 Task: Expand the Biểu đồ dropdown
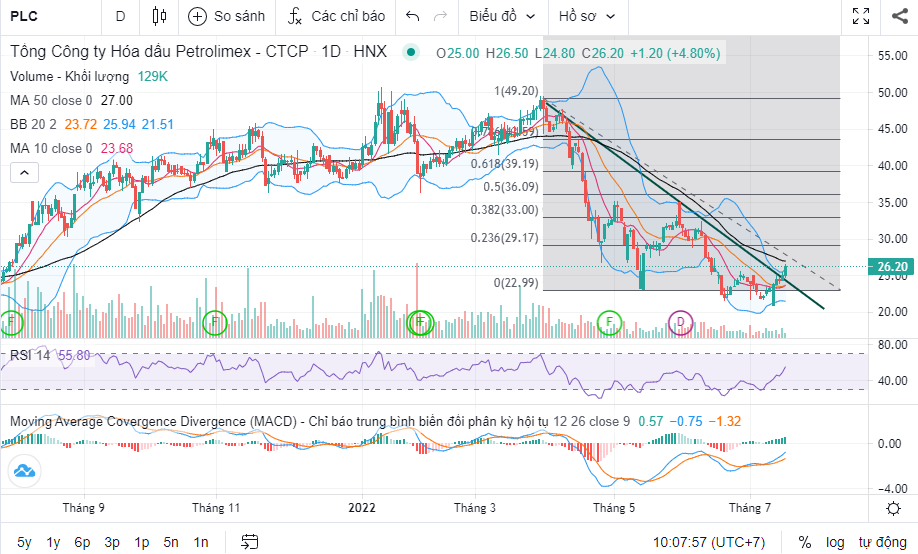point(503,16)
